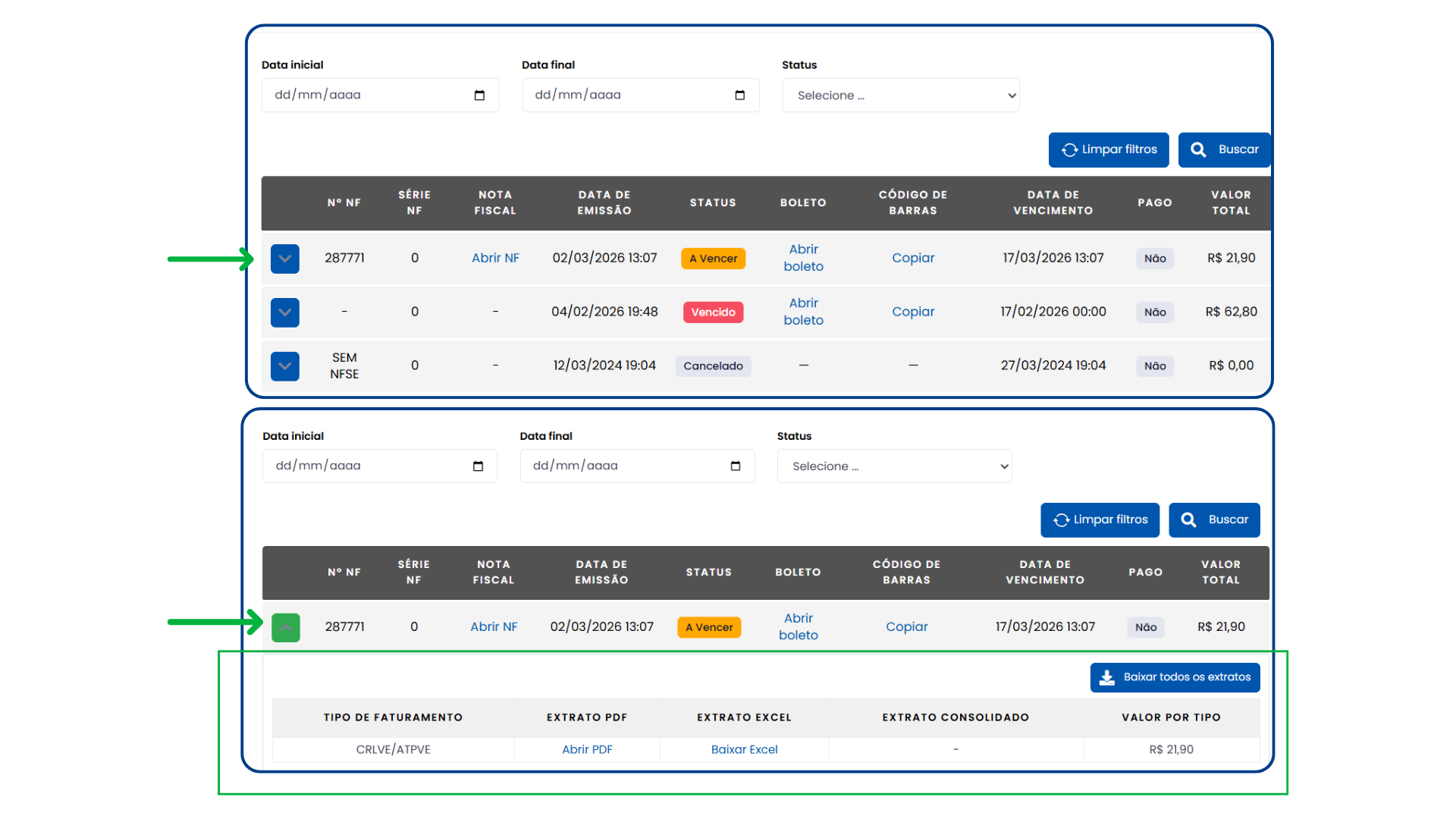Open calendar picker in top Data final field

(x=740, y=96)
